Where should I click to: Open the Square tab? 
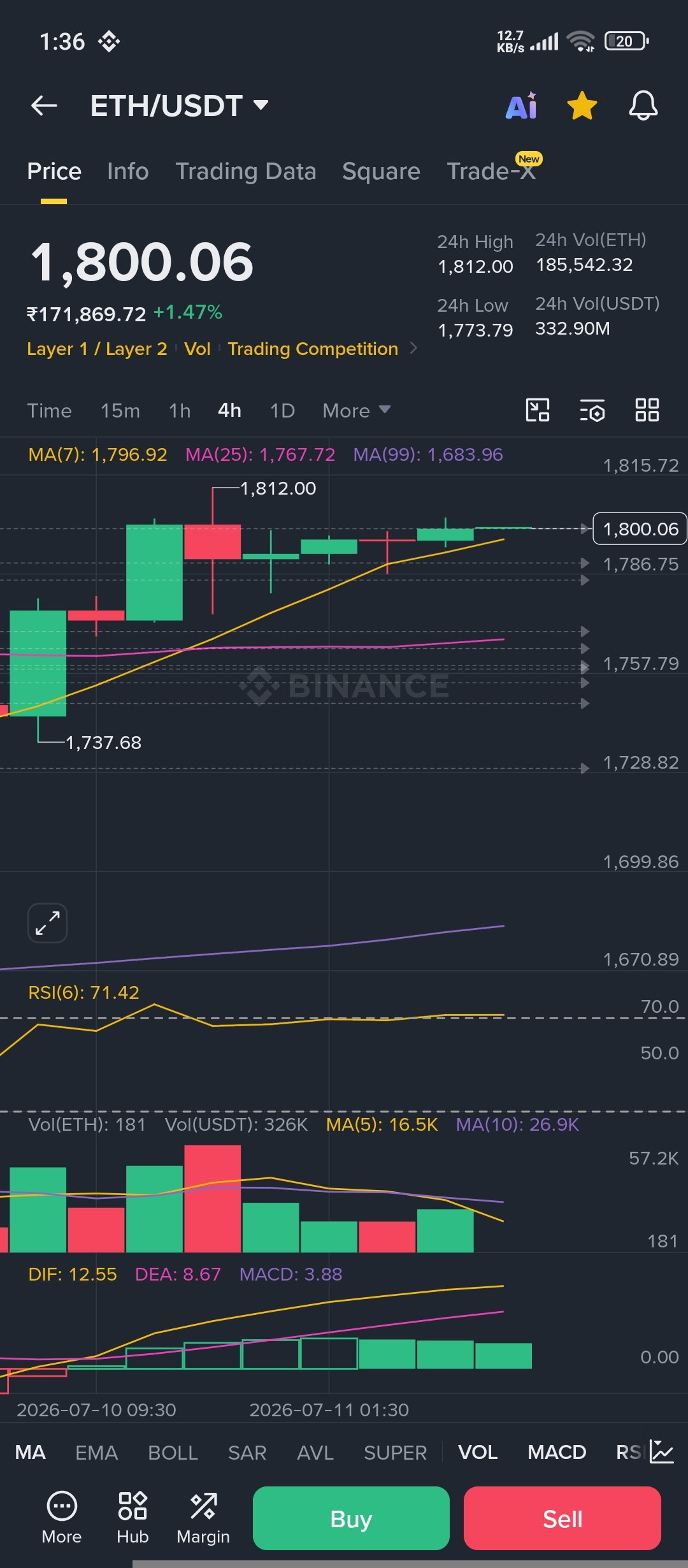click(x=381, y=171)
